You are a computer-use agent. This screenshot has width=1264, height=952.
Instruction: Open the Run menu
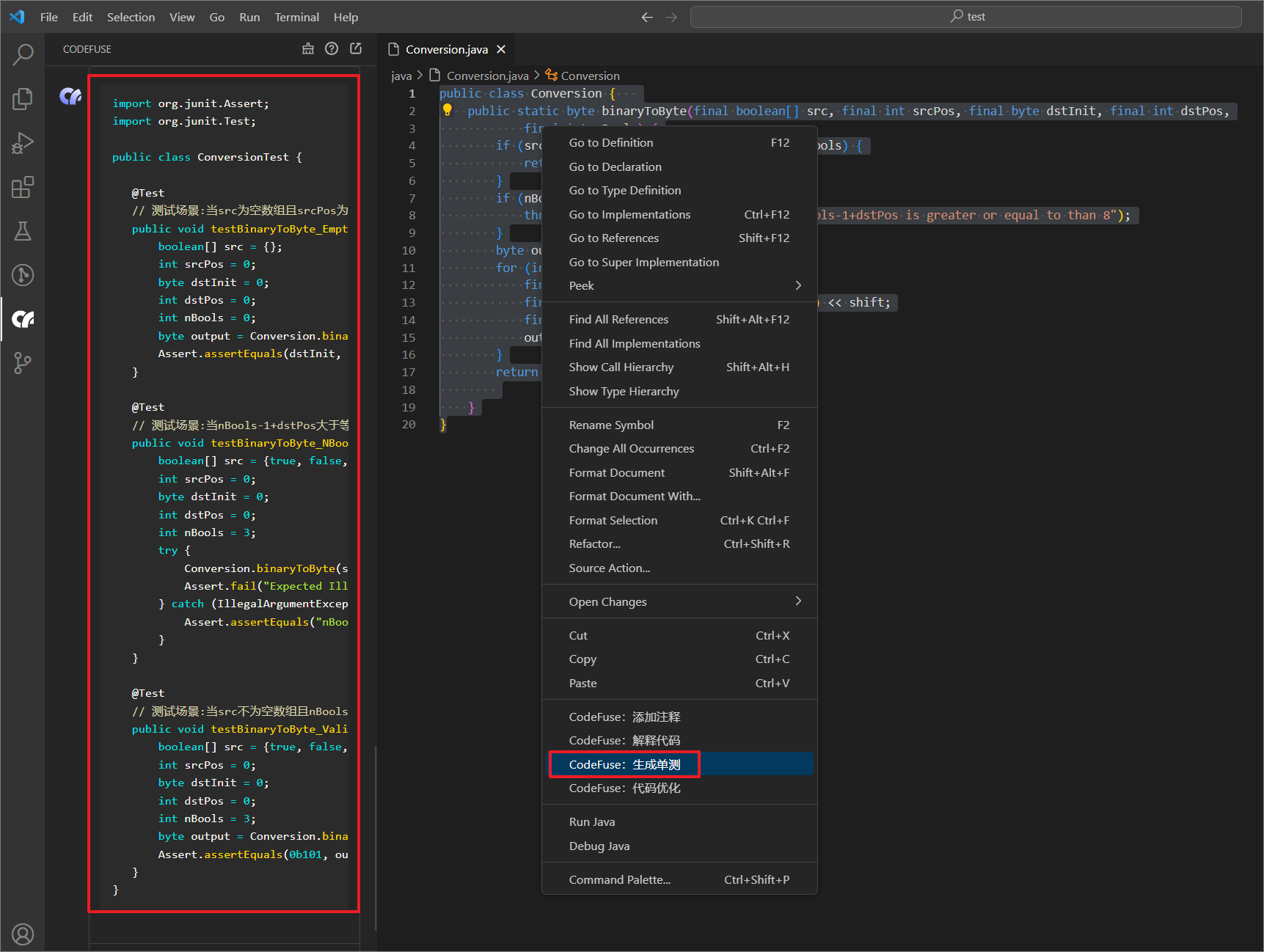pos(249,17)
